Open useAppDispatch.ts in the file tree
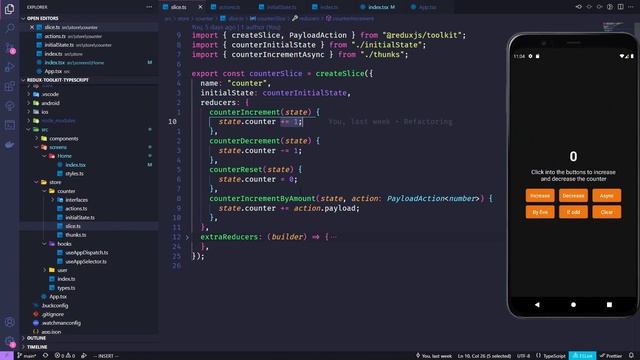 [x=87, y=253]
